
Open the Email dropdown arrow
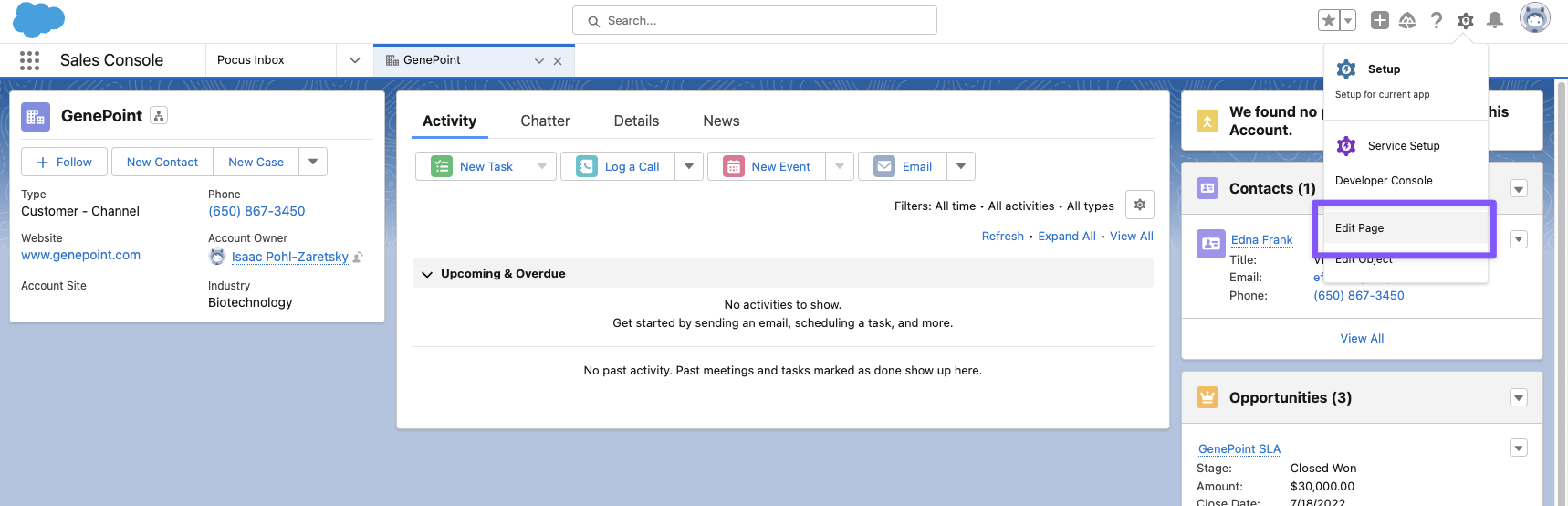(x=961, y=166)
